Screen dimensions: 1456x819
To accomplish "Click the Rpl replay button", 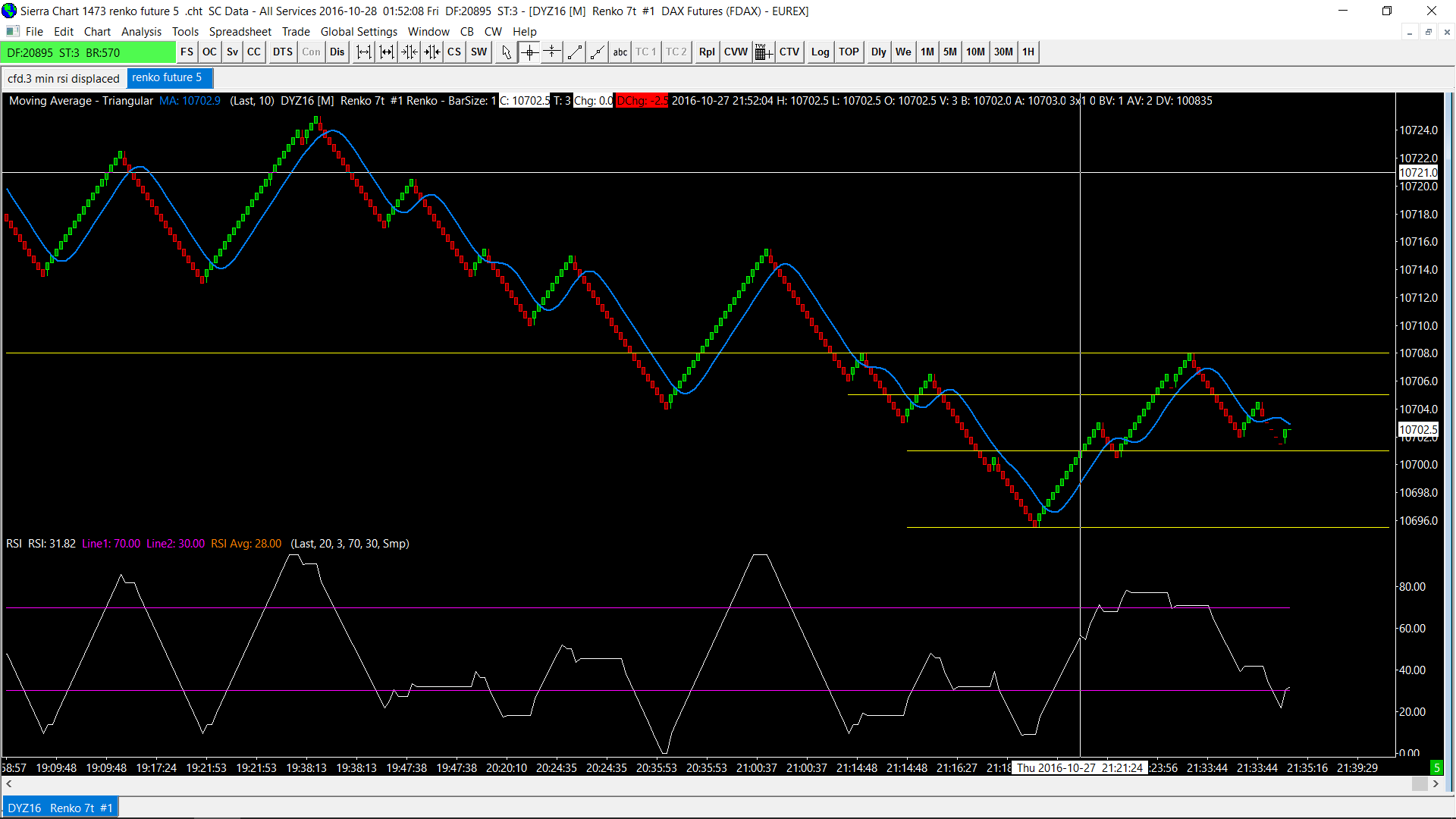I will click(707, 52).
